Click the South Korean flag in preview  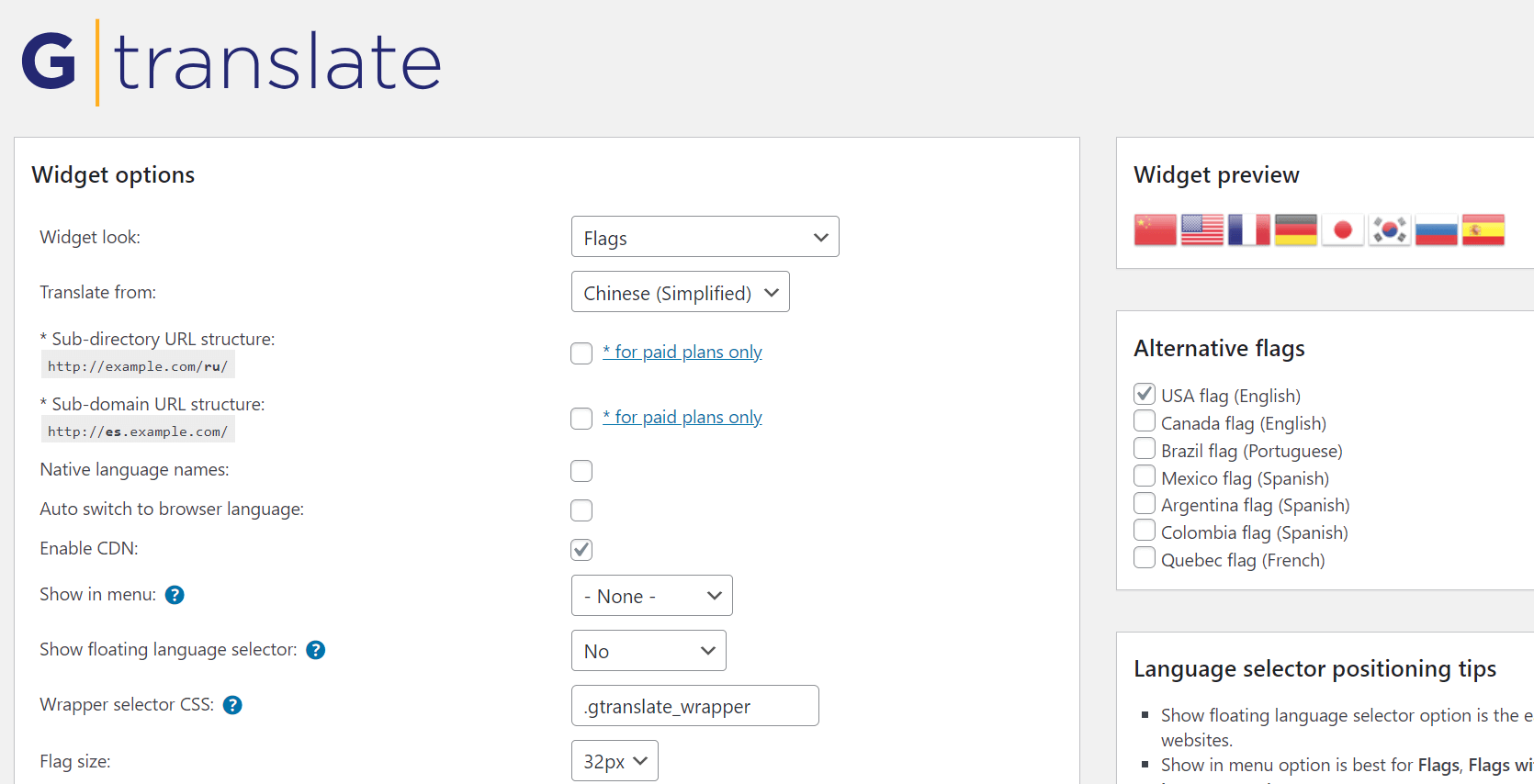click(1389, 230)
